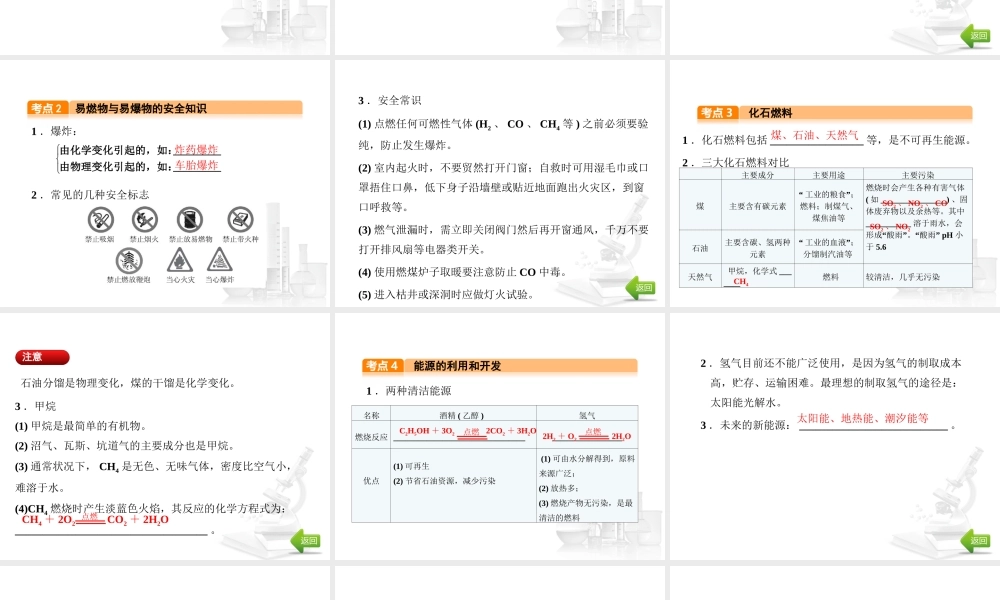Click the 禁止烟火 no-open-flame sign icon
1000x600 pixels.
pyautogui.click(x=144, y=219)
